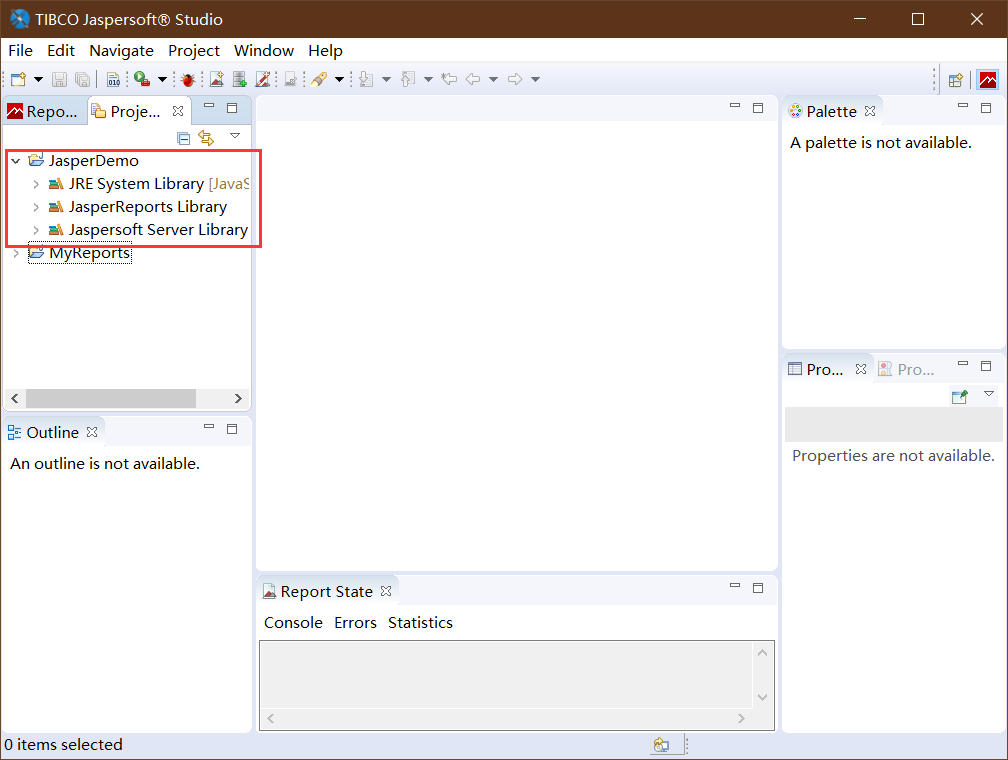
Task: Select the JasperReports Library node
Action: pos(145,207)
